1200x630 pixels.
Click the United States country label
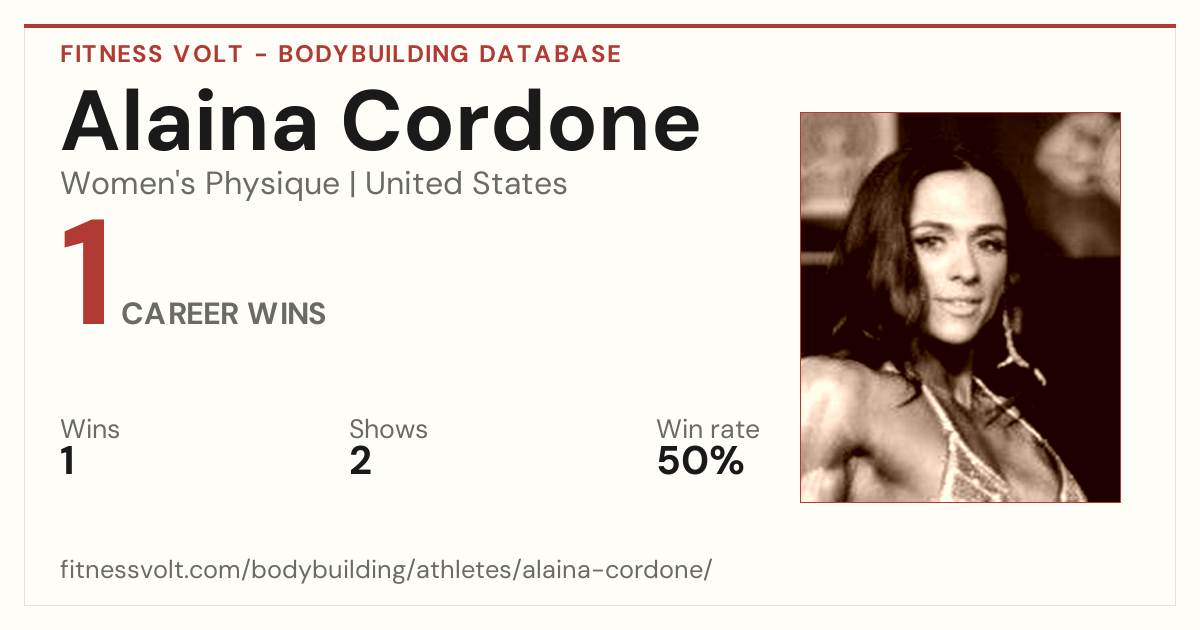point(466,184)
